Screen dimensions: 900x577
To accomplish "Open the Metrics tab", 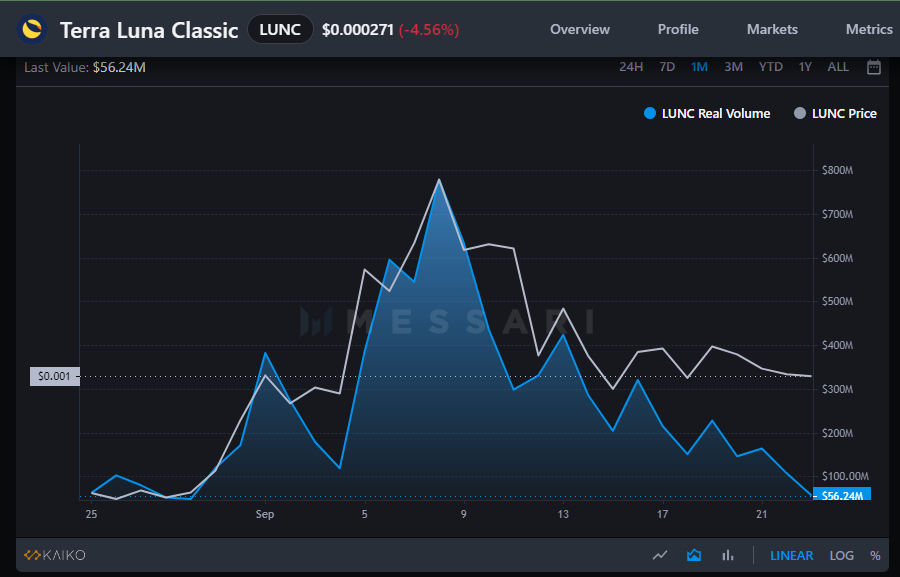I will pyautogui.click(x=869, y=29).
